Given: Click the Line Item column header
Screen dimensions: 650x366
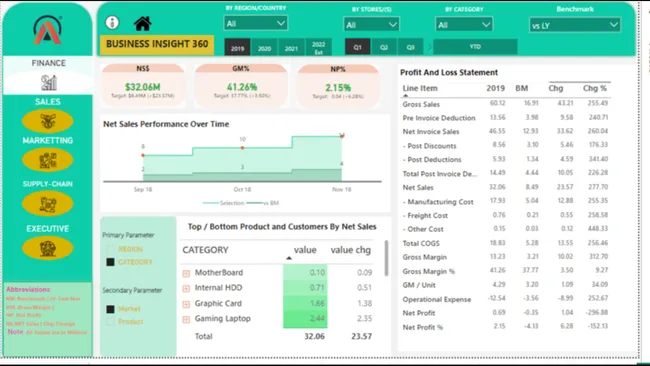Looking at the screenshot, I should (420, 88).
